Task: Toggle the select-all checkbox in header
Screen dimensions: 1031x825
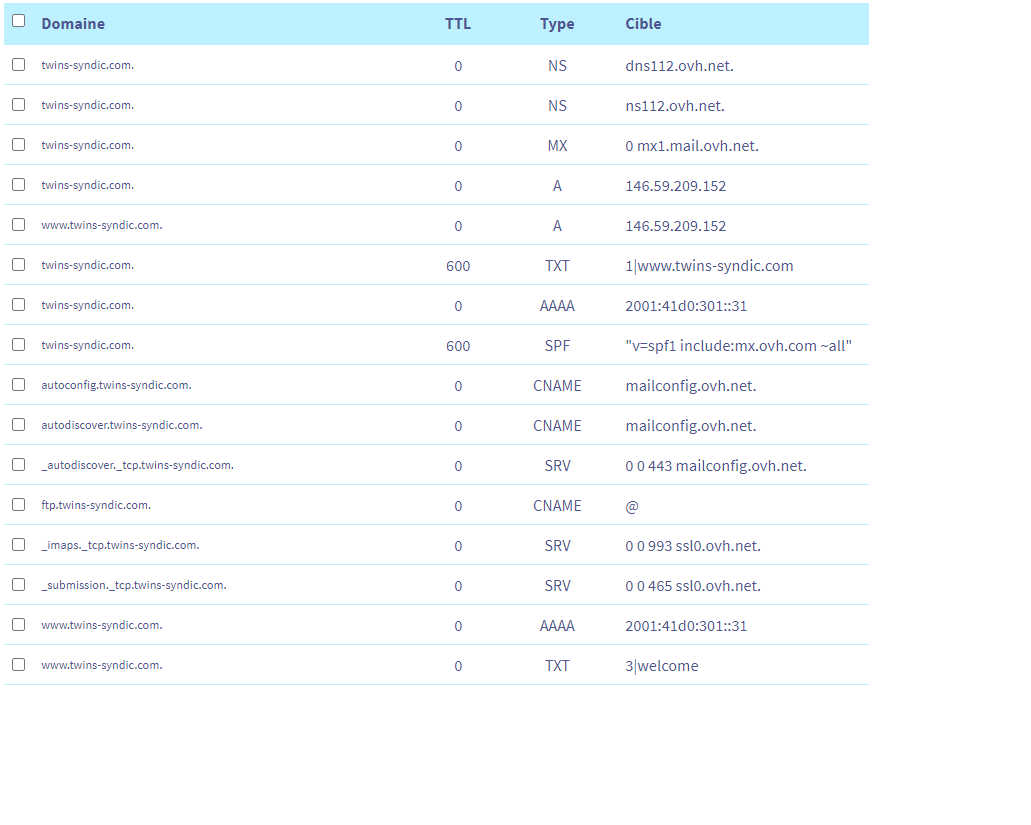Action: point(18,21)
